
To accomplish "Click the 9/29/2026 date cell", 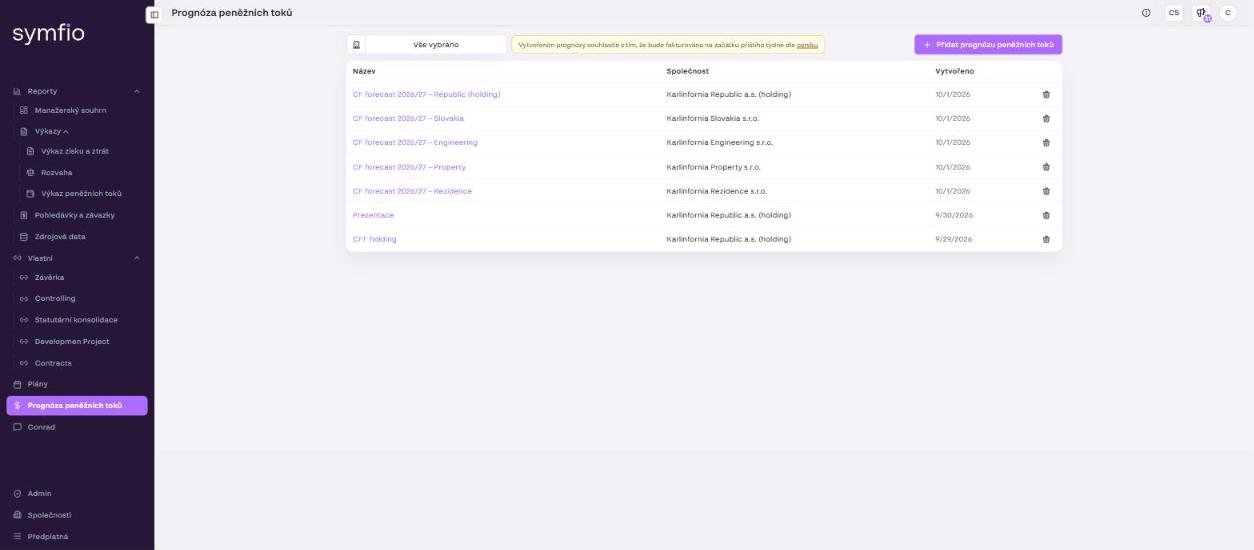I will (954, 239).
